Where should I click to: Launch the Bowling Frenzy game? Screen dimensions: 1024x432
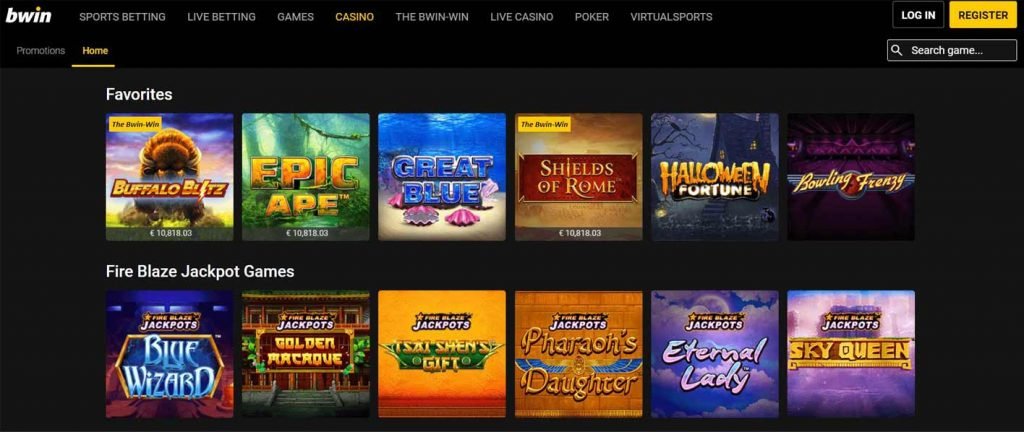coord(851,177)
